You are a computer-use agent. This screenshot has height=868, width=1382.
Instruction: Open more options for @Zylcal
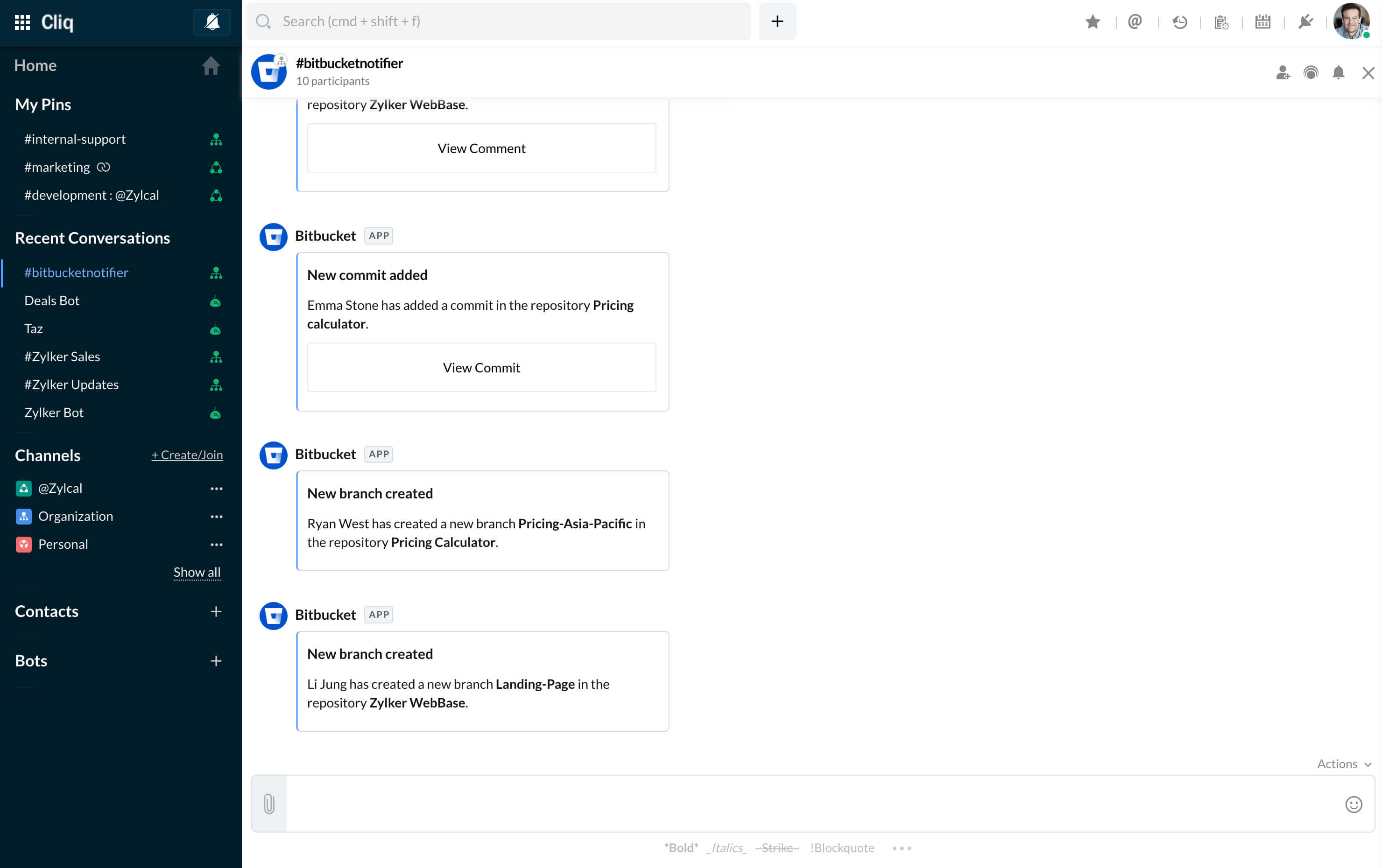pyautogui.click(x=216, y=488)
